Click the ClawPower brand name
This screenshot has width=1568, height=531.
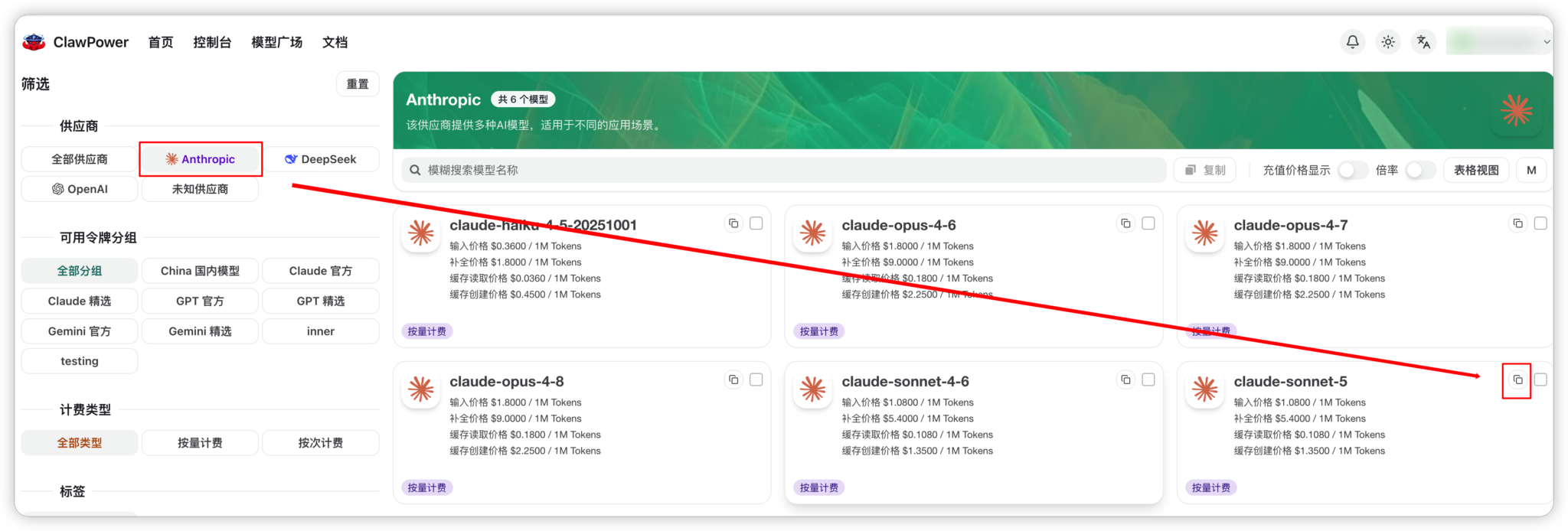[x=91, y=42]
